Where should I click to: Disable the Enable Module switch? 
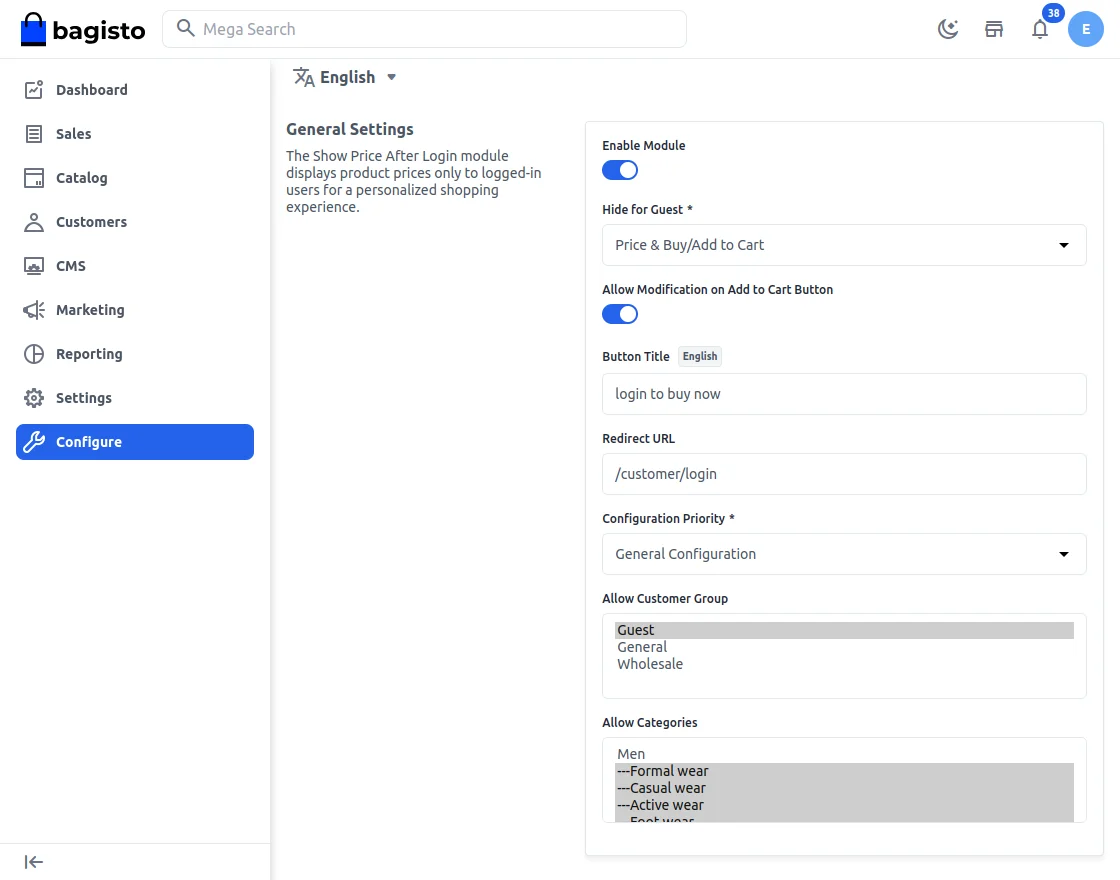point(620,170)
